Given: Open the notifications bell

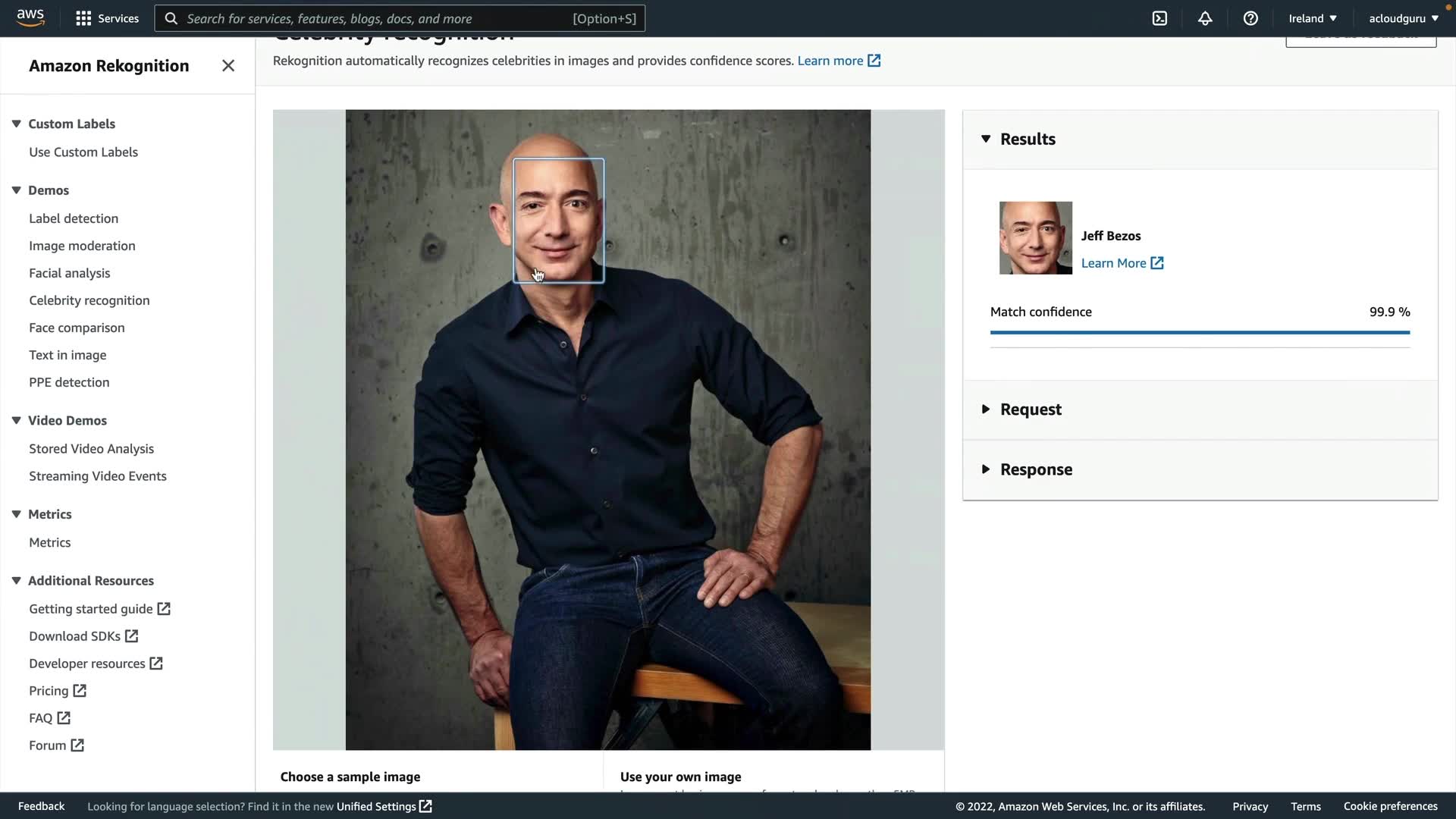Looking at the screenshot, I should [1205, 18].
